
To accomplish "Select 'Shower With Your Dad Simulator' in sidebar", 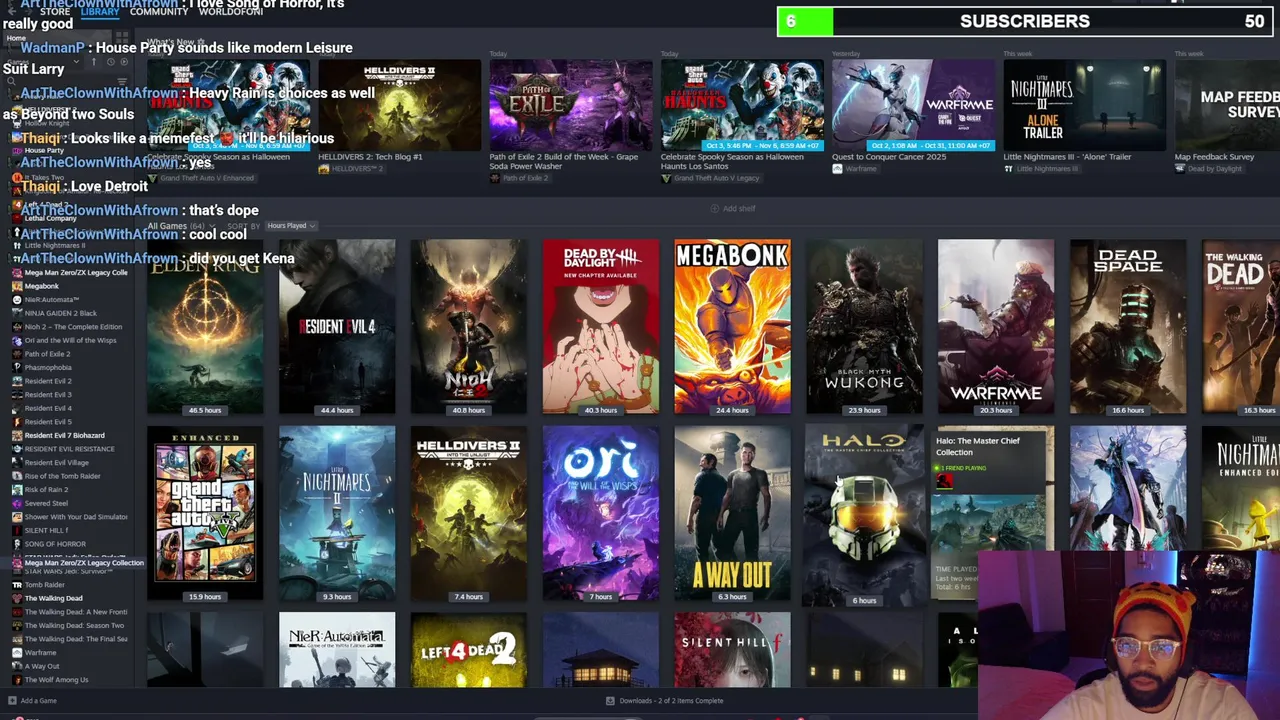I will click(x=76, y=517).
